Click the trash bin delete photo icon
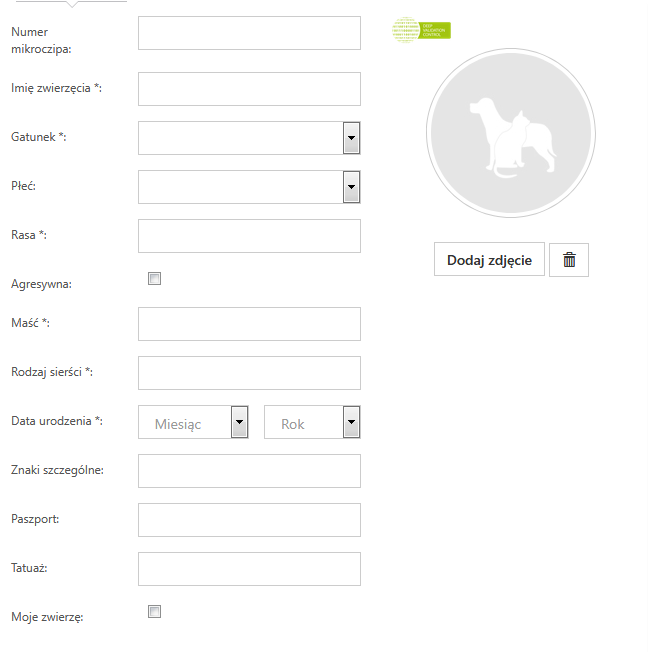This screenshot has width=662, height=652. coord(569,260)
